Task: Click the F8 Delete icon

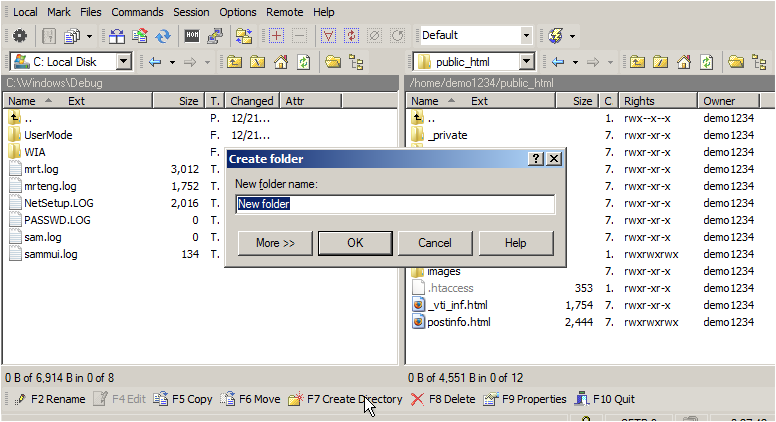Action: tap(417, 399)
